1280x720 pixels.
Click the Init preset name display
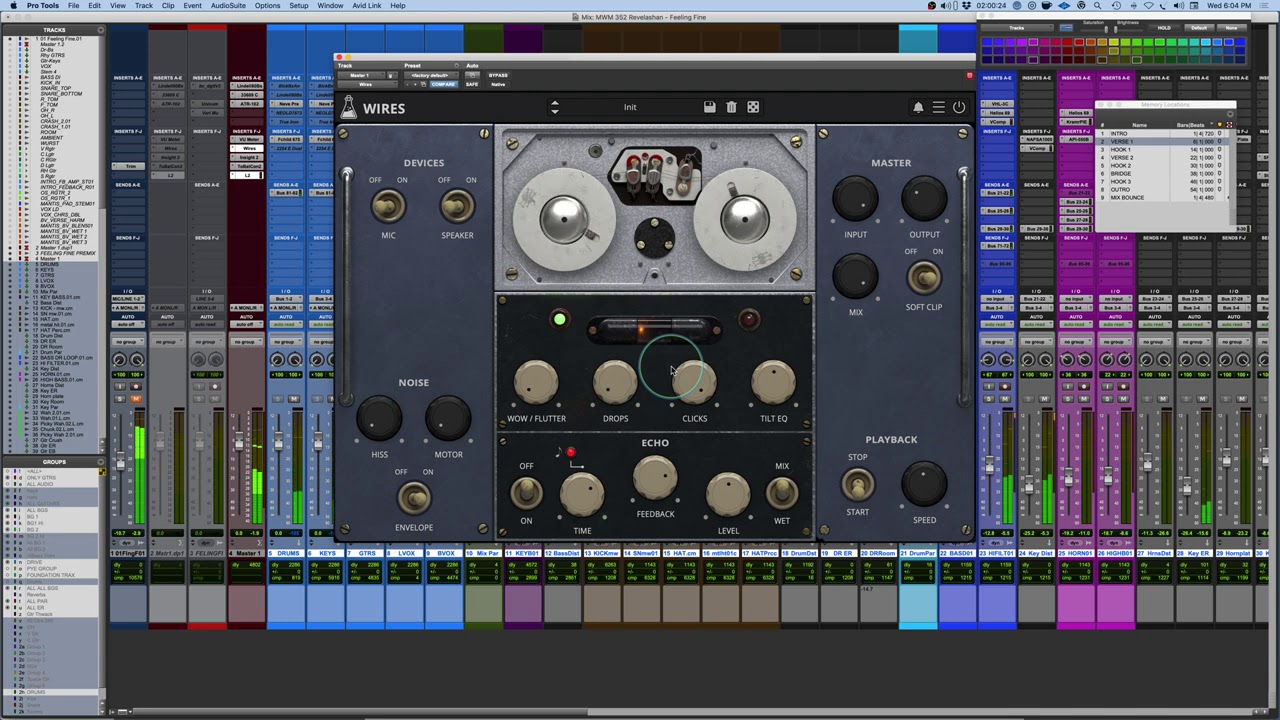pyautogui.click(x=630, y=107)
